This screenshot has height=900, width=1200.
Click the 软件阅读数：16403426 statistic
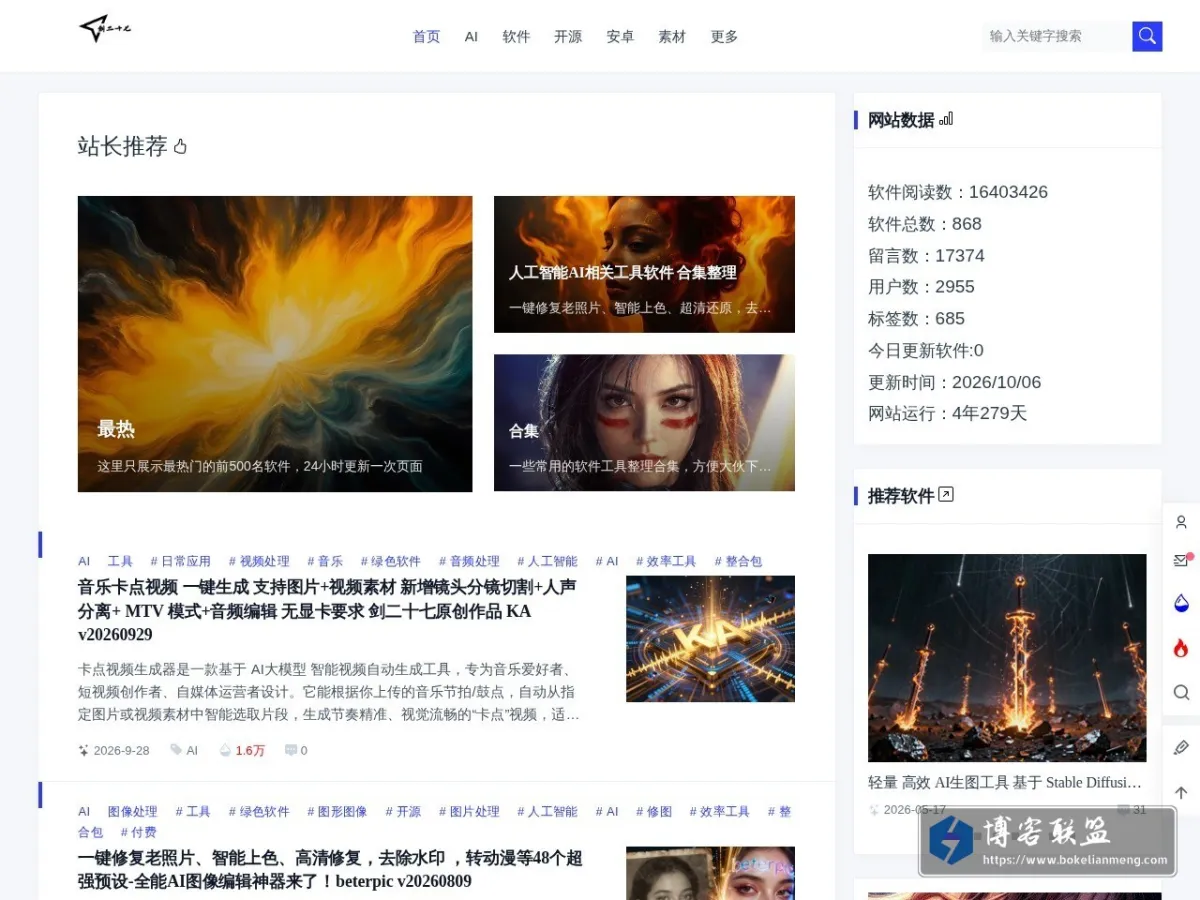(x=958, y=192)
